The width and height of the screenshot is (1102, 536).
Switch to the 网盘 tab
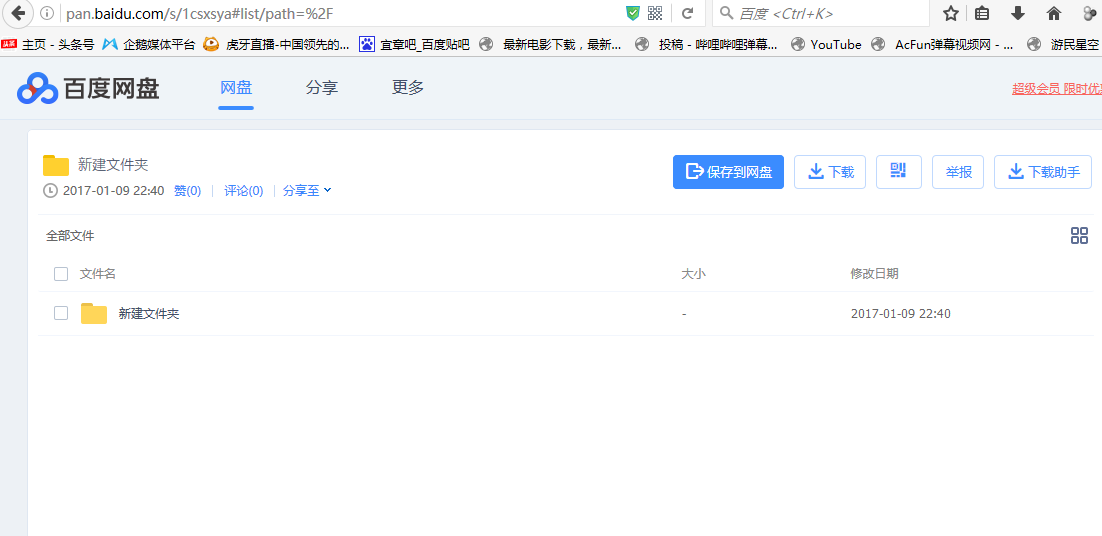[x=236, y=88]
